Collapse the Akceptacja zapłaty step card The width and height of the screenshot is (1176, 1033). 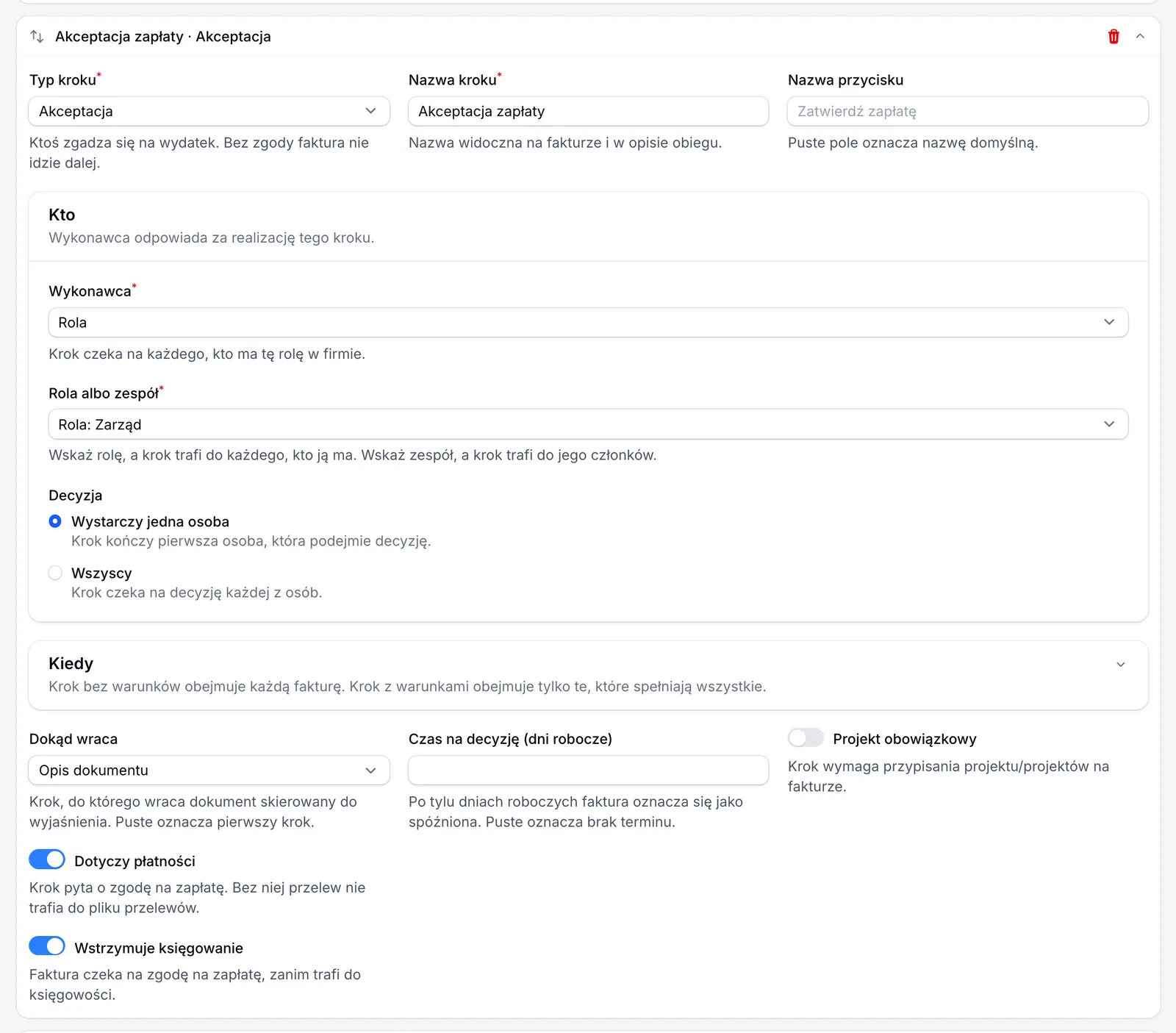click(x=1140, y=37)
